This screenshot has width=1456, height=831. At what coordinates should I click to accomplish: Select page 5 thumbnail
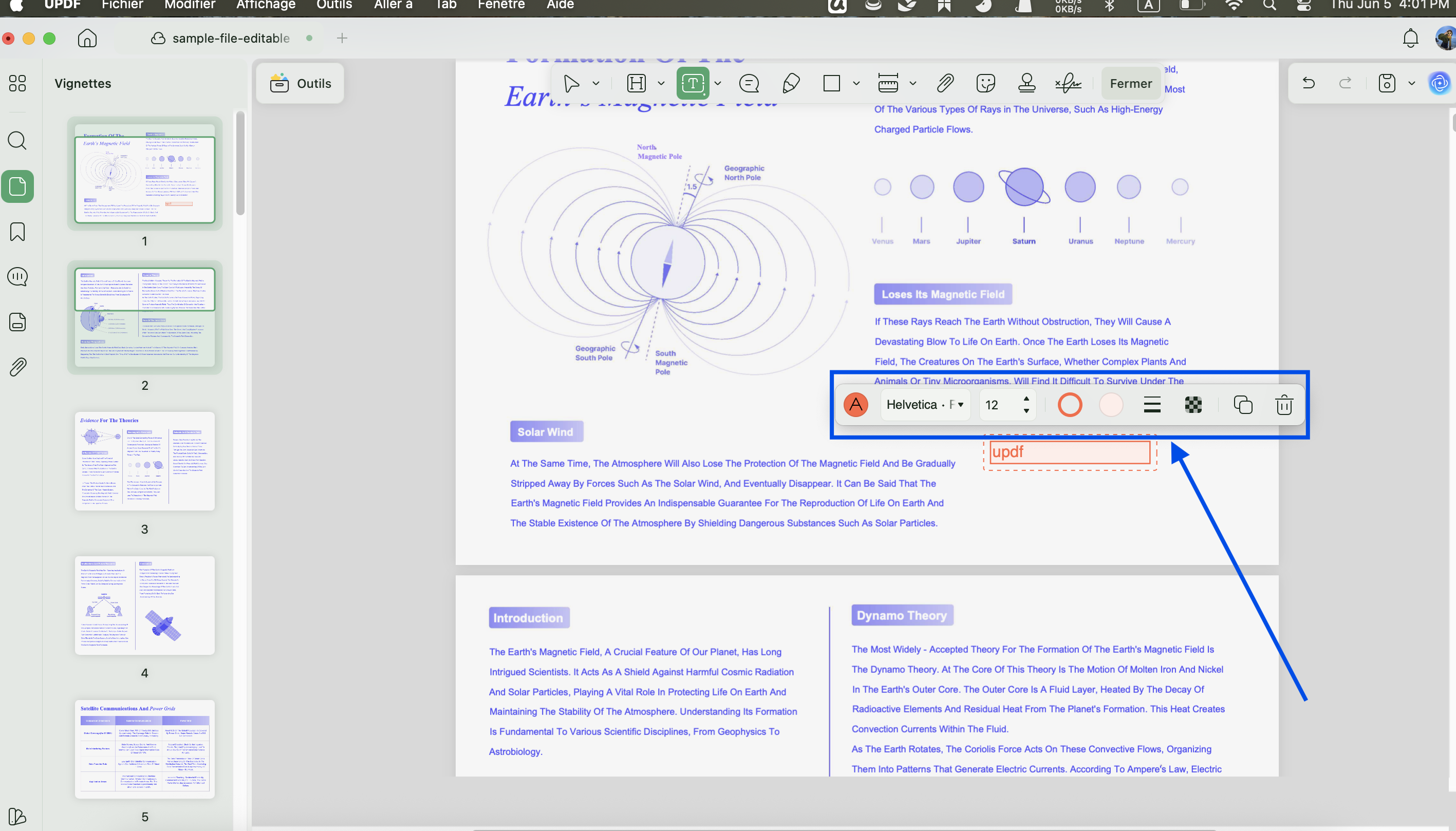tap(145, 749)
